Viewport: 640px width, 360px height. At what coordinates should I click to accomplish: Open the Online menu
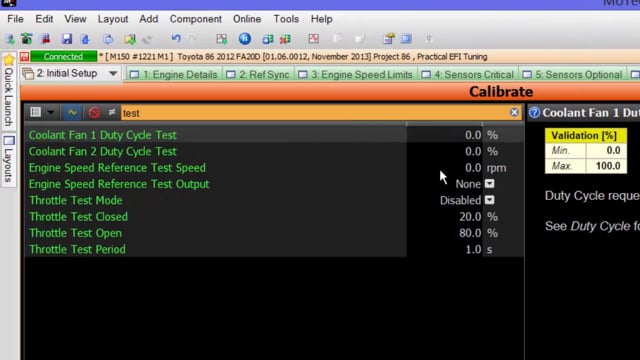247,19
